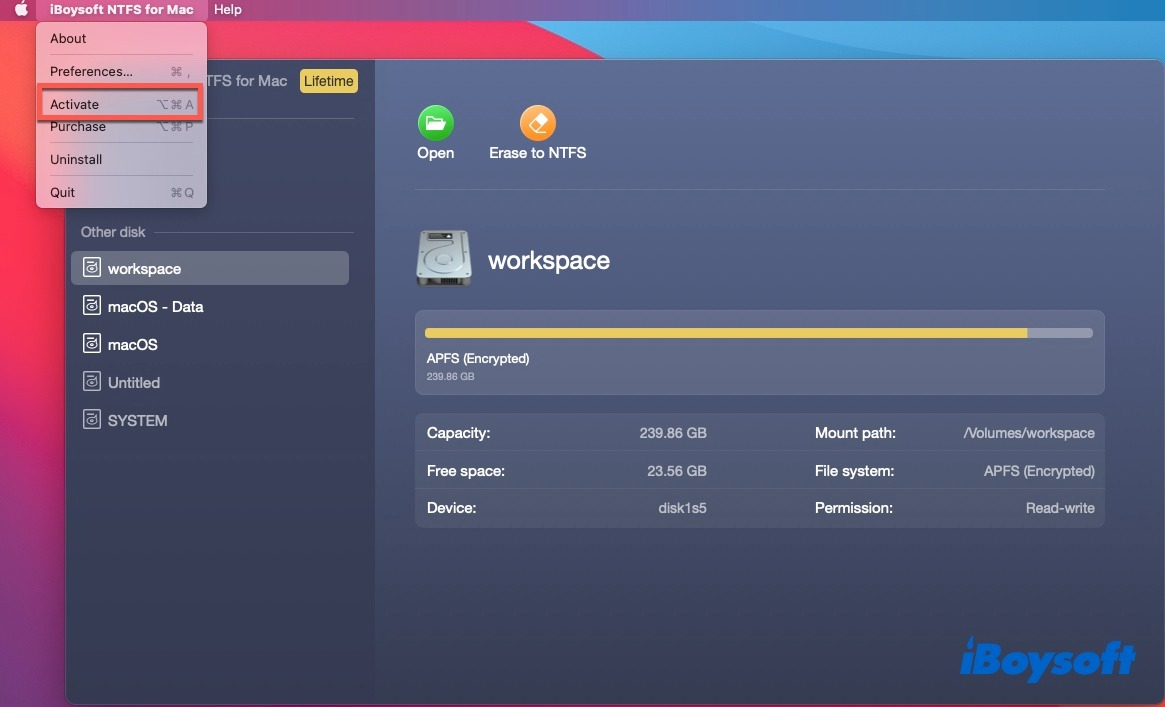1165x707 pixels.
Task: Open the Help menu in menu bar
Action: tap(228, 9)
